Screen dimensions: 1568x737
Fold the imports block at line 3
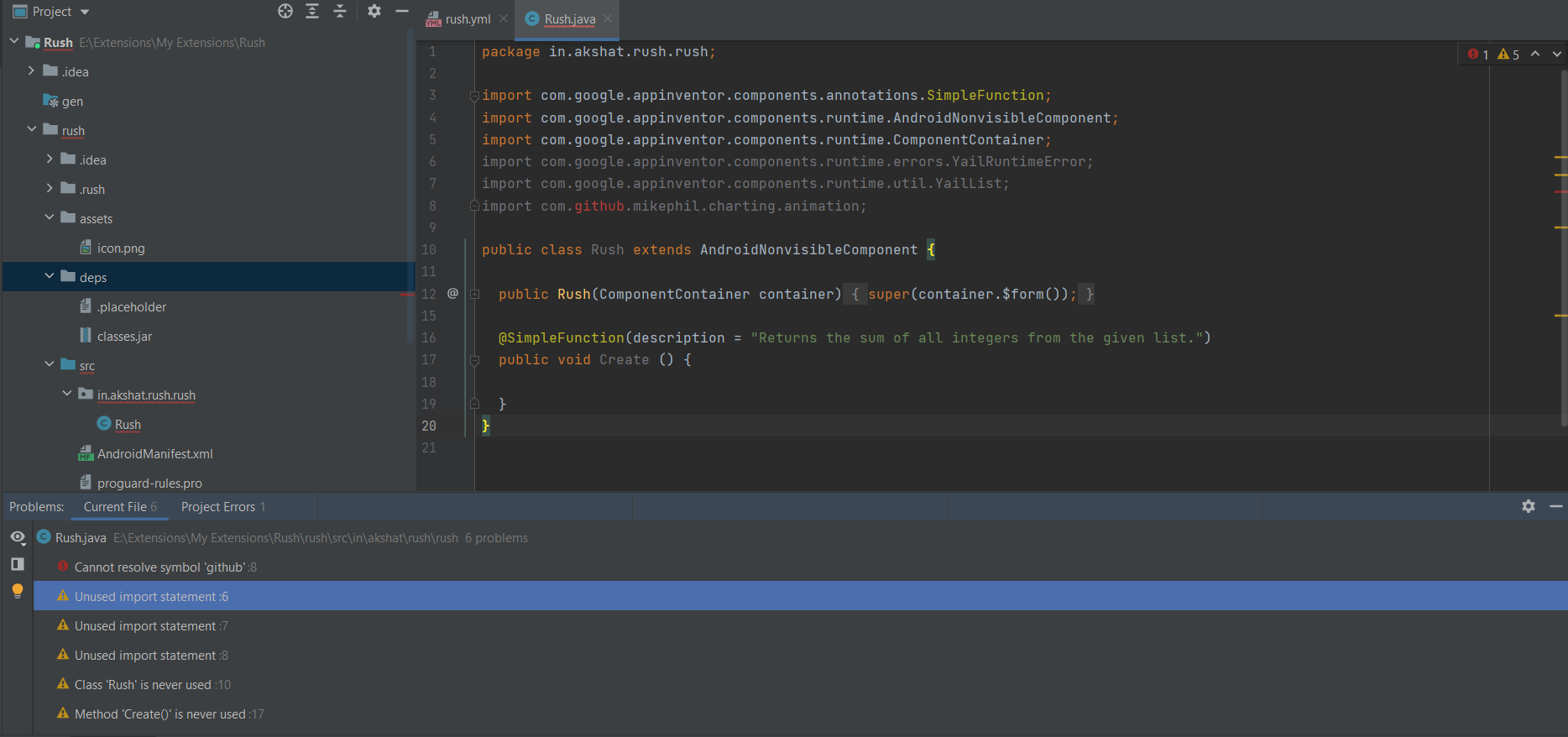pos(474,96)
